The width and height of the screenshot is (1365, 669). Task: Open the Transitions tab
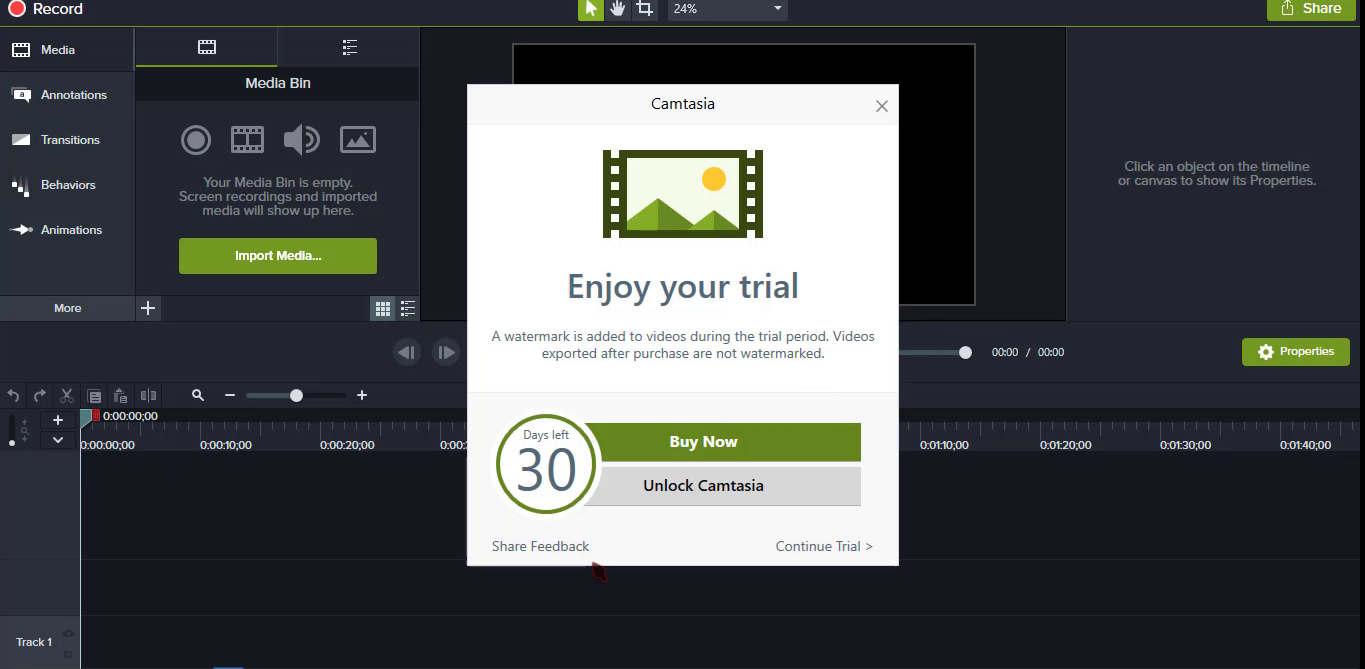pyautogui.click(x=67, y=140)
